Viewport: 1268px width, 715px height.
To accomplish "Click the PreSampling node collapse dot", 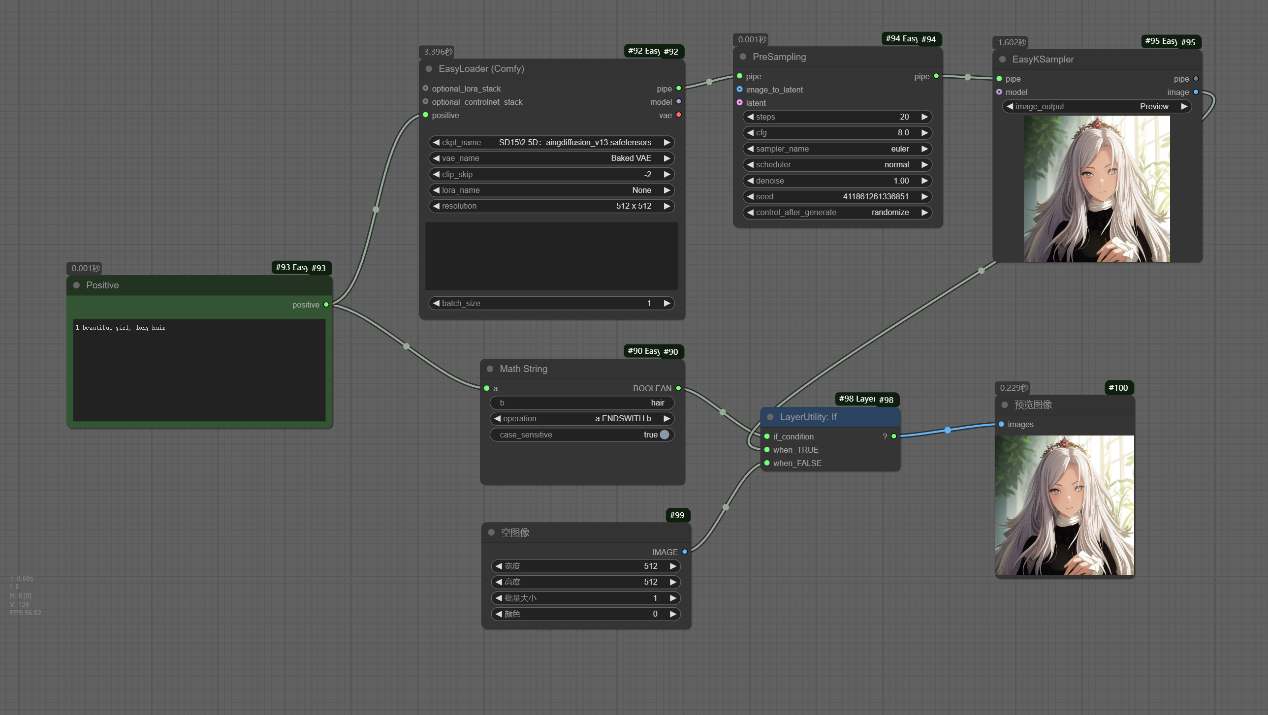I will tap(743, 57).
